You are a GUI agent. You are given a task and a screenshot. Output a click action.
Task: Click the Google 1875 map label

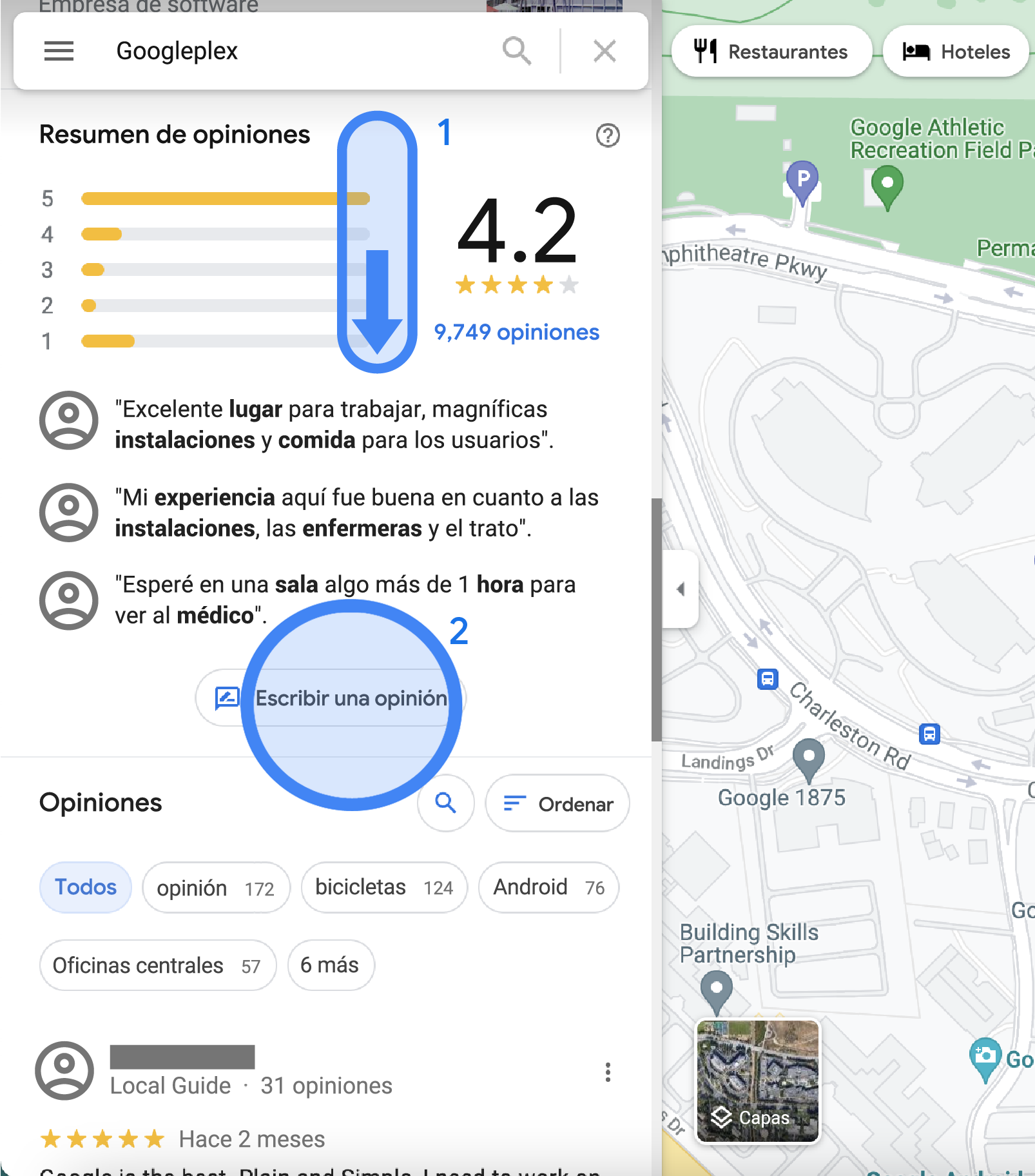[782, 798]
